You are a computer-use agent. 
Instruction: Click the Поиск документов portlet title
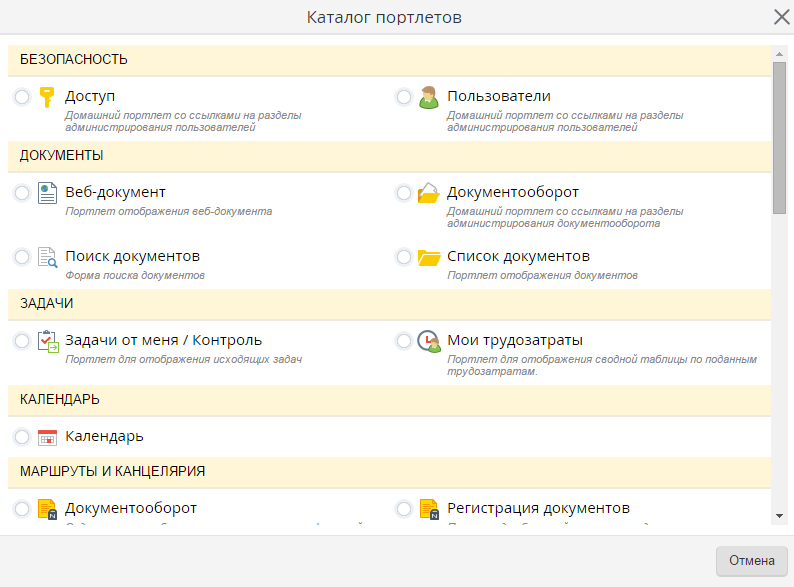132,256
